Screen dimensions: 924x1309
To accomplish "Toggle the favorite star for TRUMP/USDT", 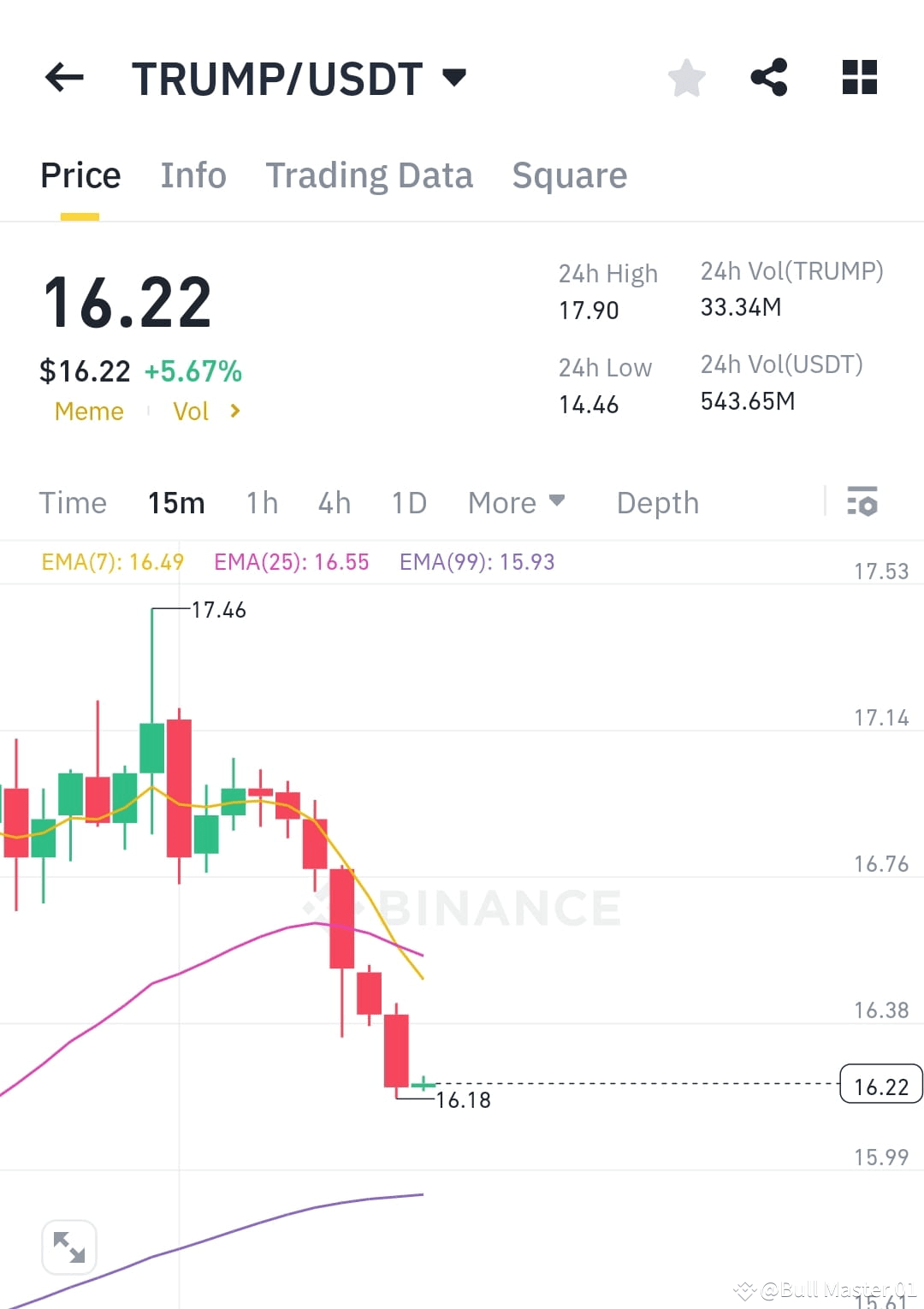I will (687, 77).
